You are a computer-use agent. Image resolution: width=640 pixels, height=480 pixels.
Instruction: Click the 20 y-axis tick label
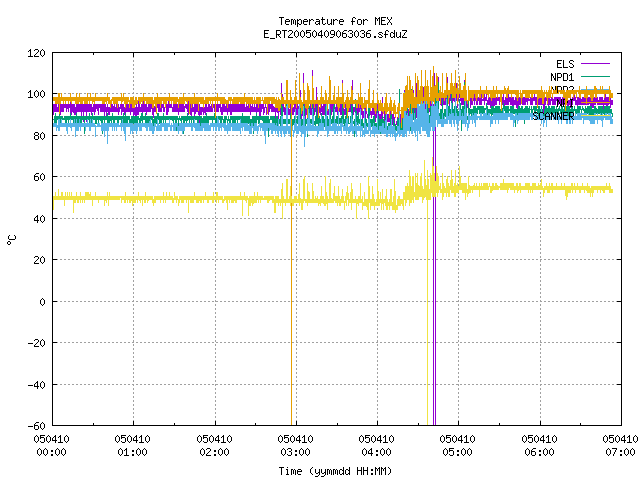[39, 260]
